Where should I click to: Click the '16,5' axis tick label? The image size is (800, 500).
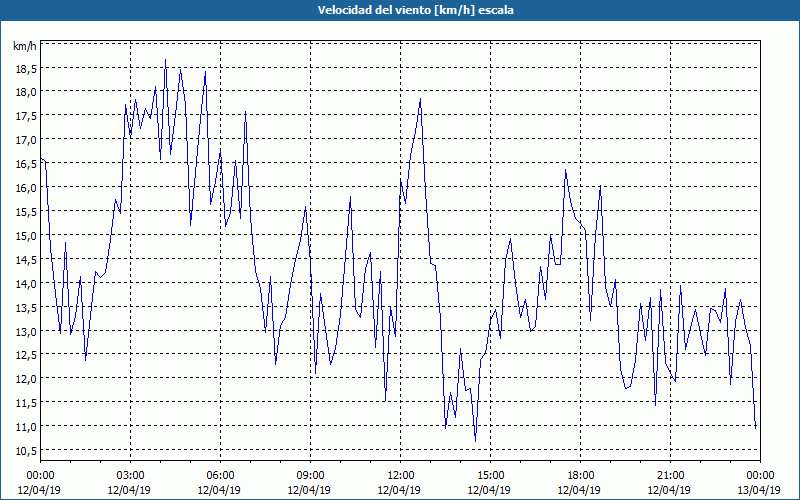point(25,163)
